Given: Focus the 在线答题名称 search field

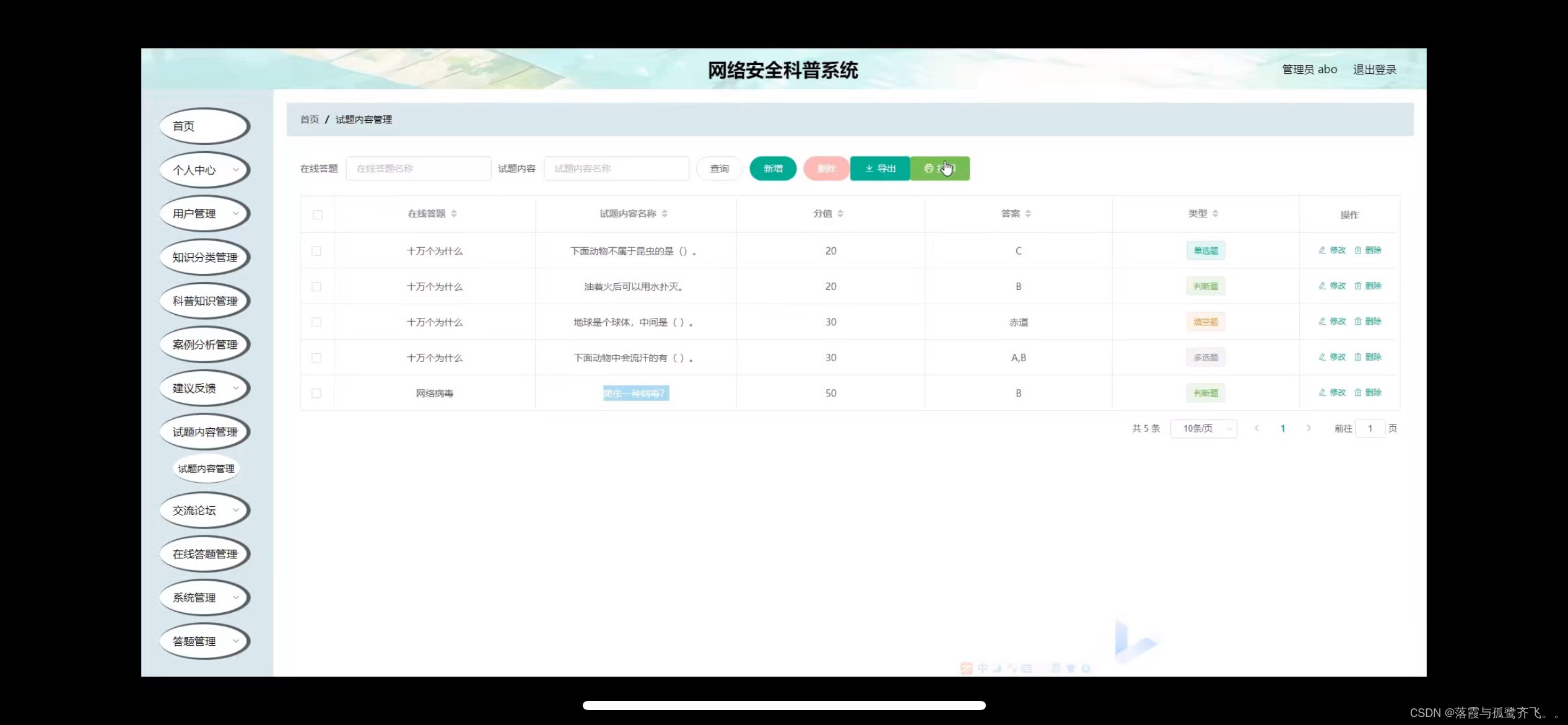Looking at the screenshot, I should (x=419, y=169).
